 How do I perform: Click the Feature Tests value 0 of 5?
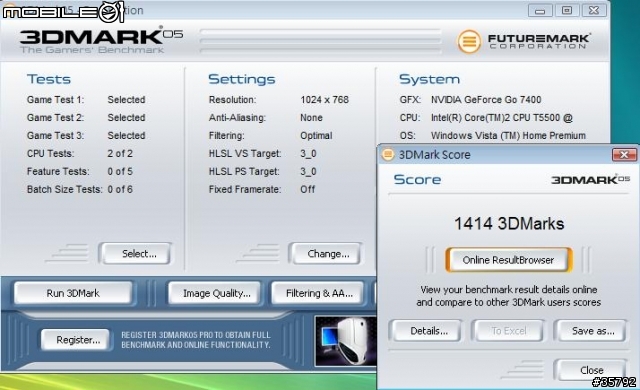pyautogui.click(x=120, y=171)
